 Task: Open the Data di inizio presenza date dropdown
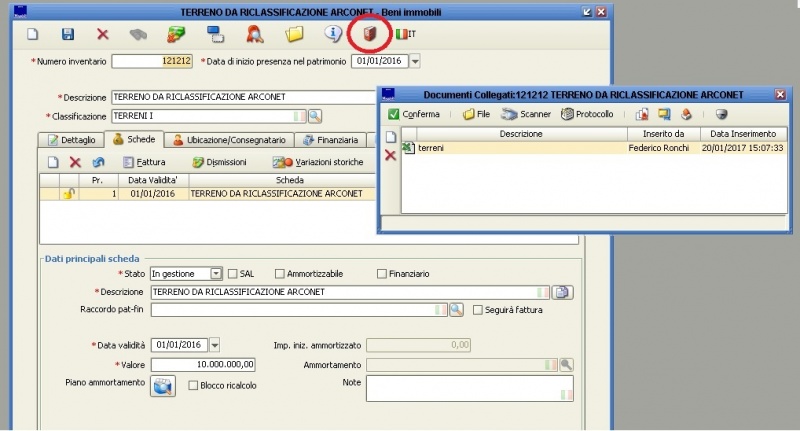coord(415,61)
